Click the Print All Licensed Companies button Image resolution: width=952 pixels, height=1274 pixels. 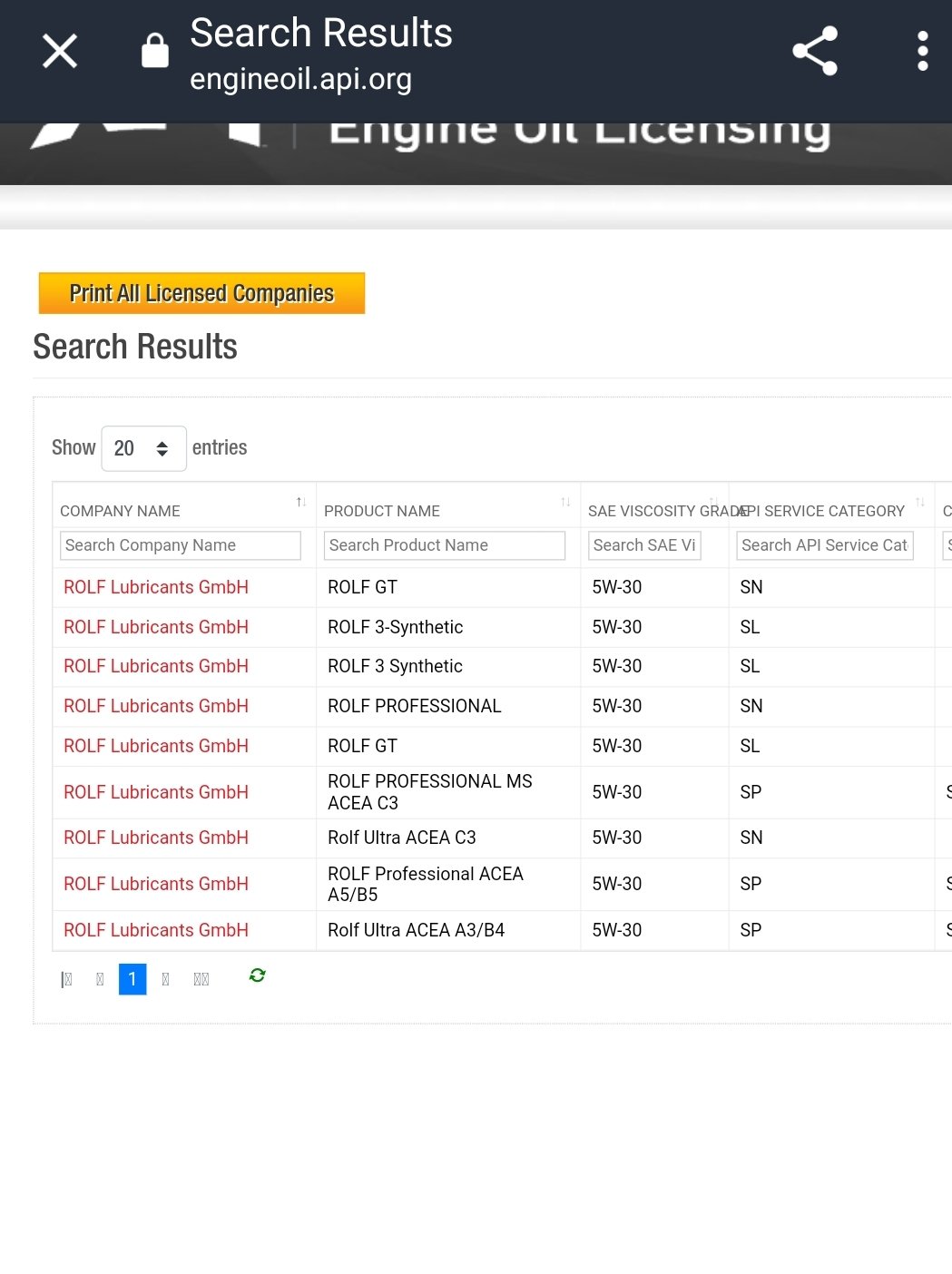click(x=201, y=293)
